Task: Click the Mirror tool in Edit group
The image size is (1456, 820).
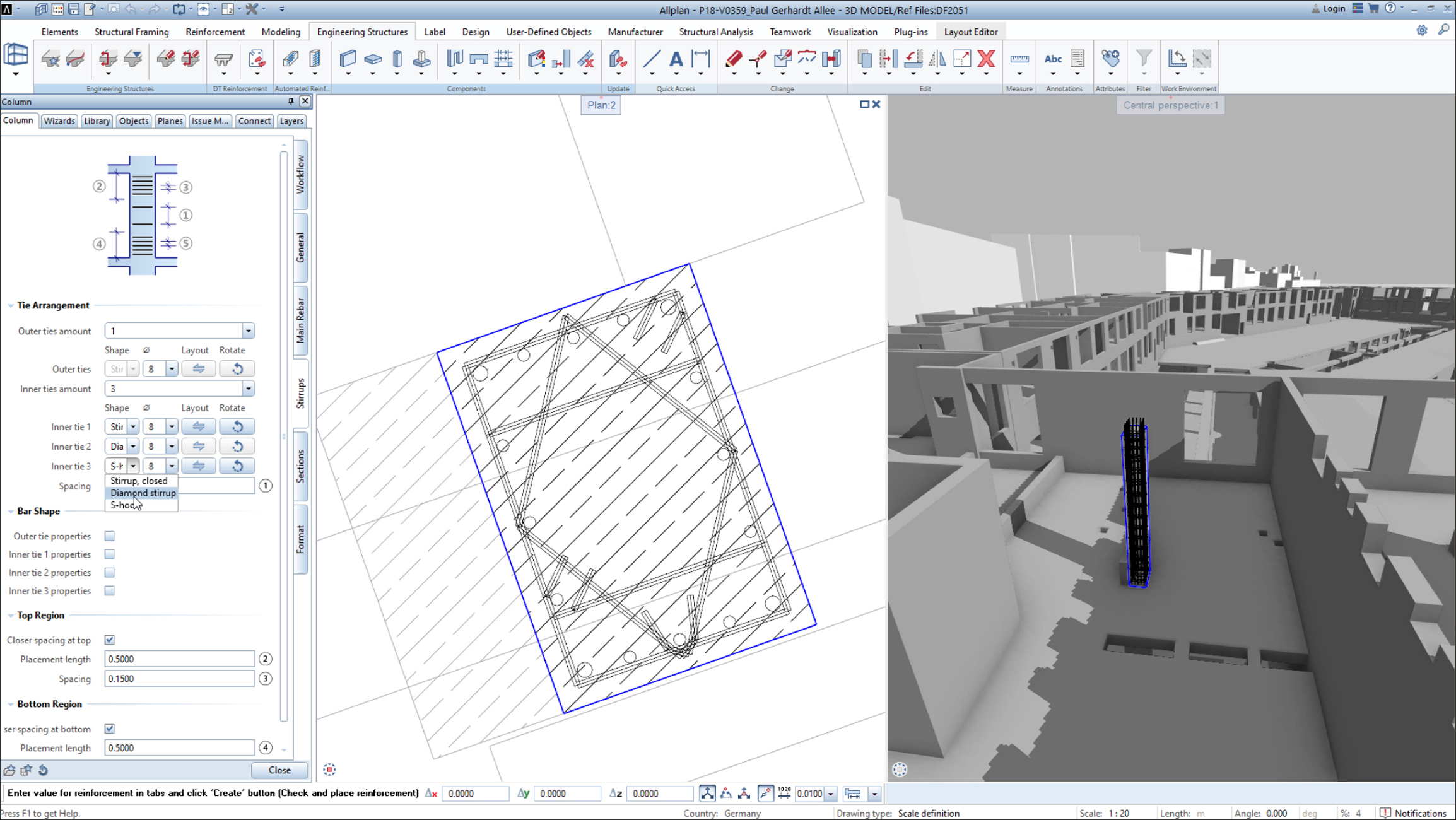Action: (937, 59)
